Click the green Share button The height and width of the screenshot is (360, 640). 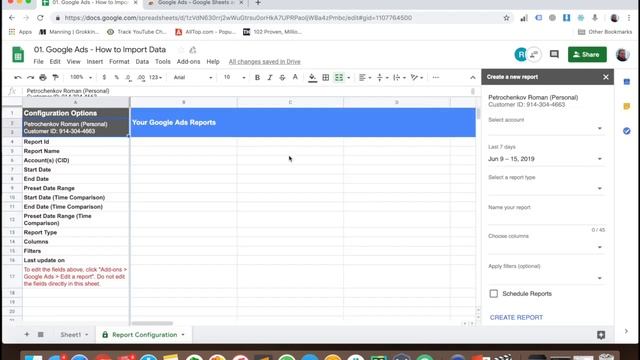click(x=587, y=54)
